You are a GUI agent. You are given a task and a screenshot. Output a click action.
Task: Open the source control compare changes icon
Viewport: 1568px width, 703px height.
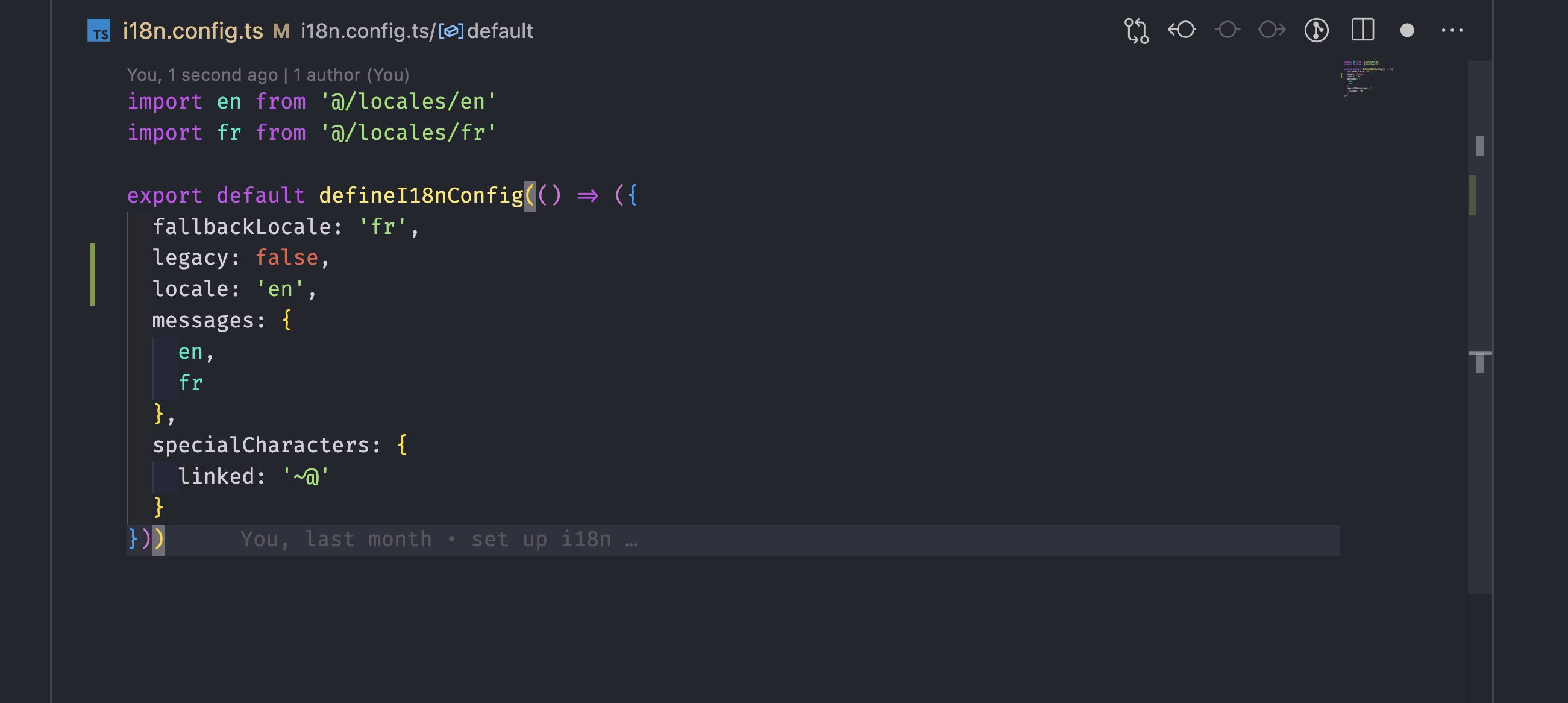click(1136, 31)
